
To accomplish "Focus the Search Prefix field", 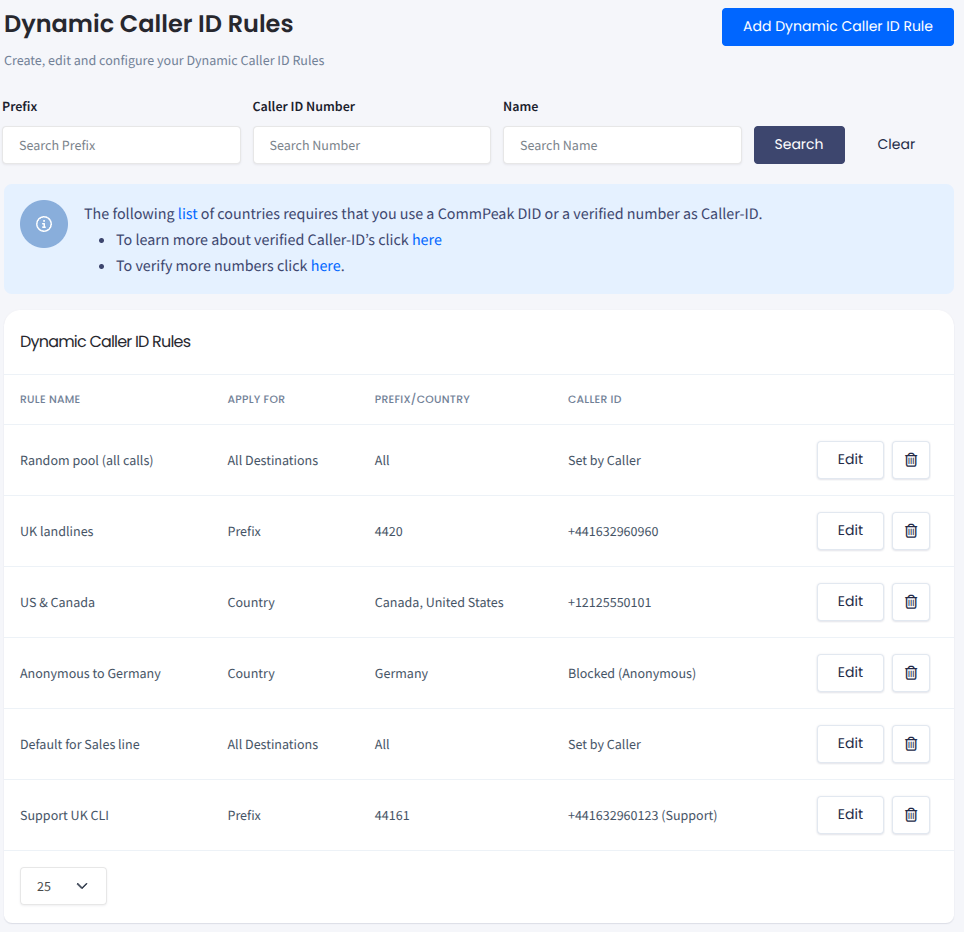I will 121,145.
